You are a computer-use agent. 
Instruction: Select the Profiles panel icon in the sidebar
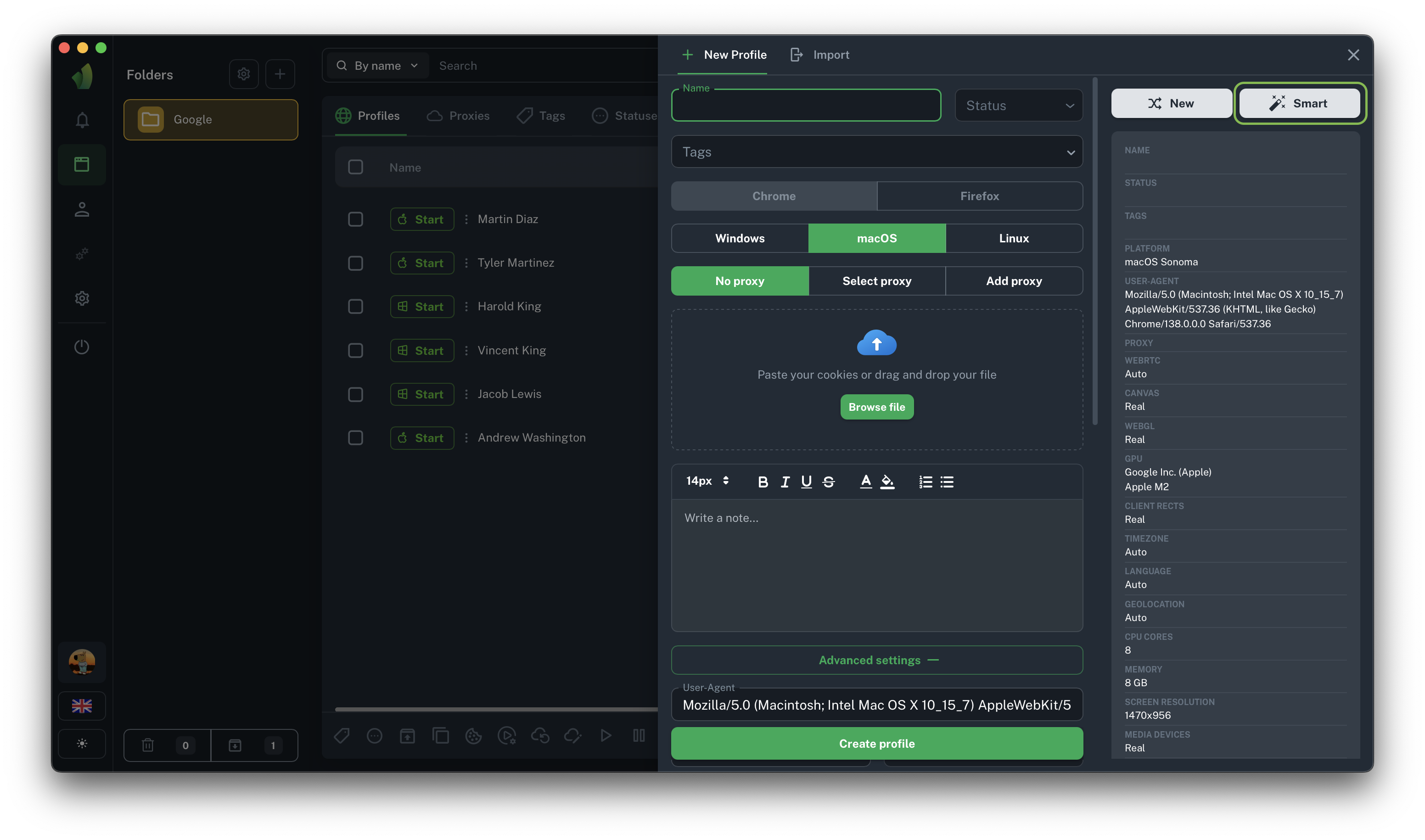[x=82, y=164]
